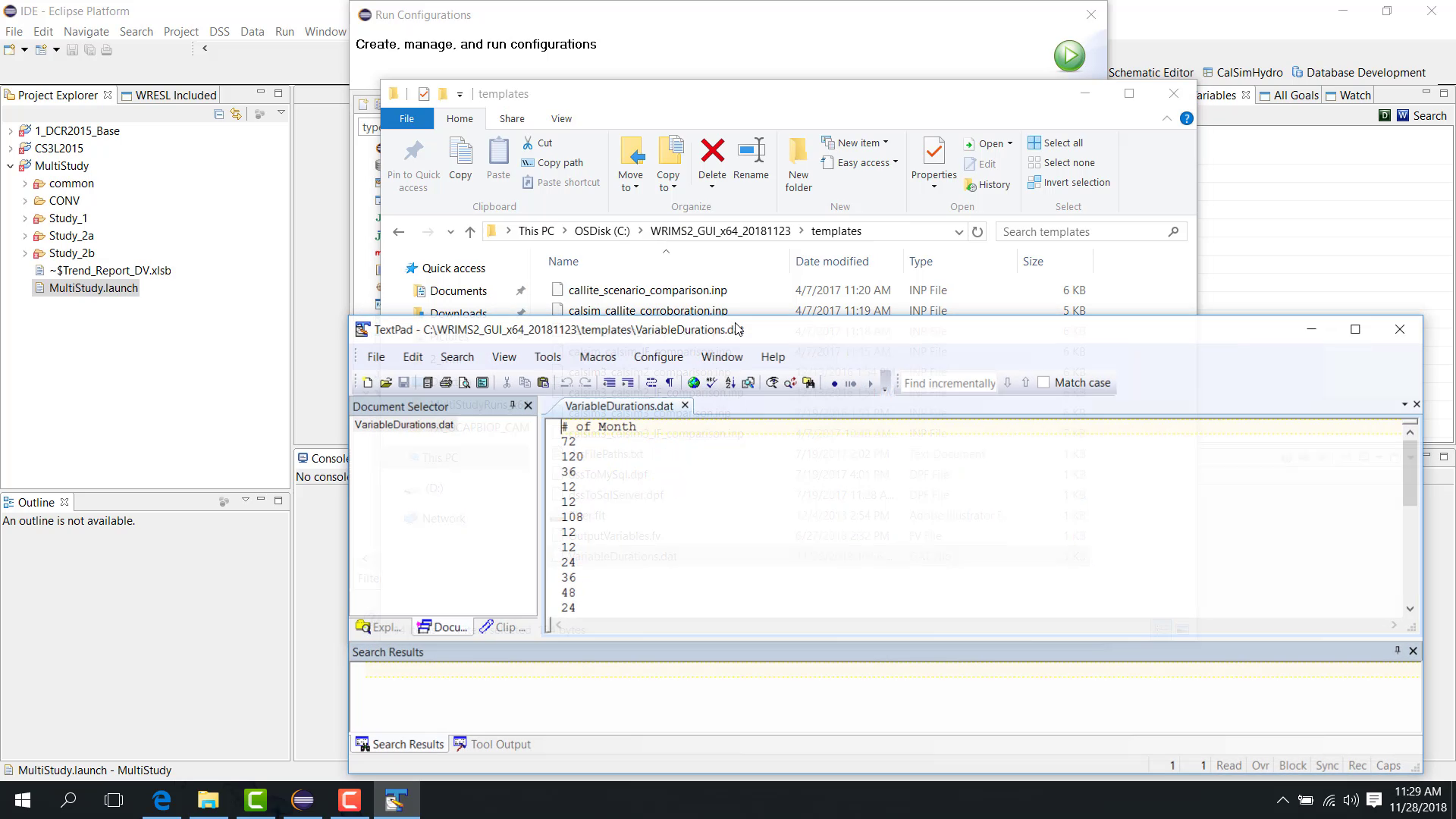1456x819 pixels.
Task: Click WRIMS2_GUI_x64_20181123 breadcrumb in address bar
Action: 720,231
